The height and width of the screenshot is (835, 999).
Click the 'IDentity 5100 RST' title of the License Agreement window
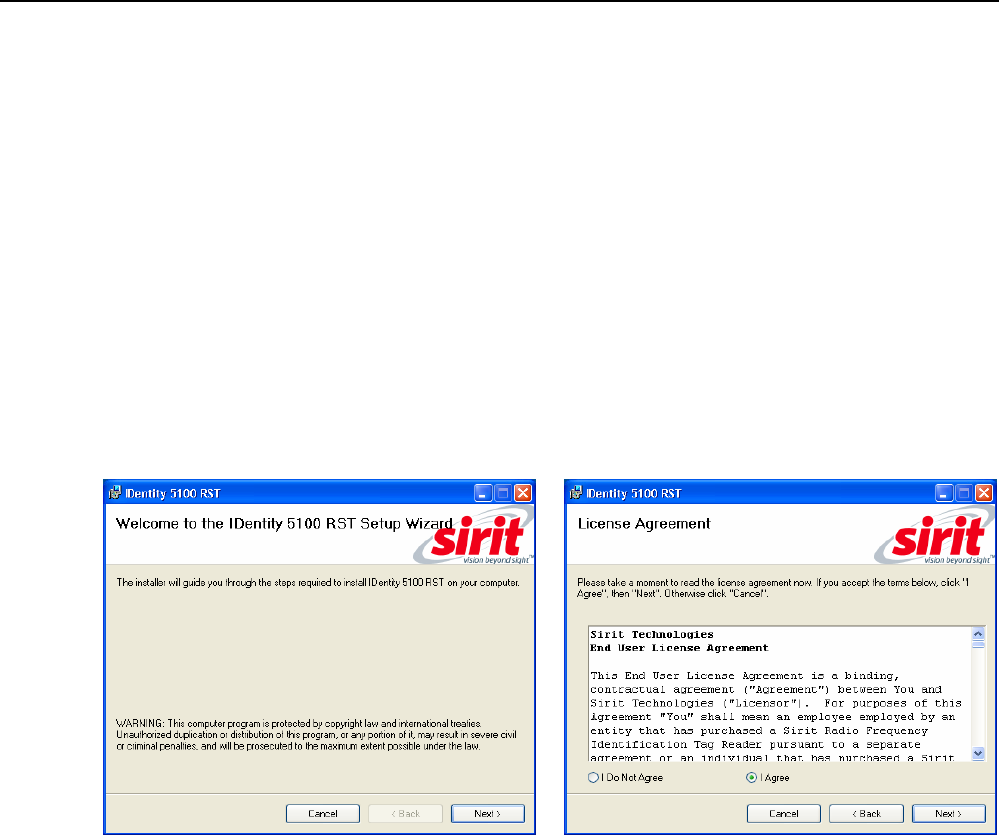[634, 494]
